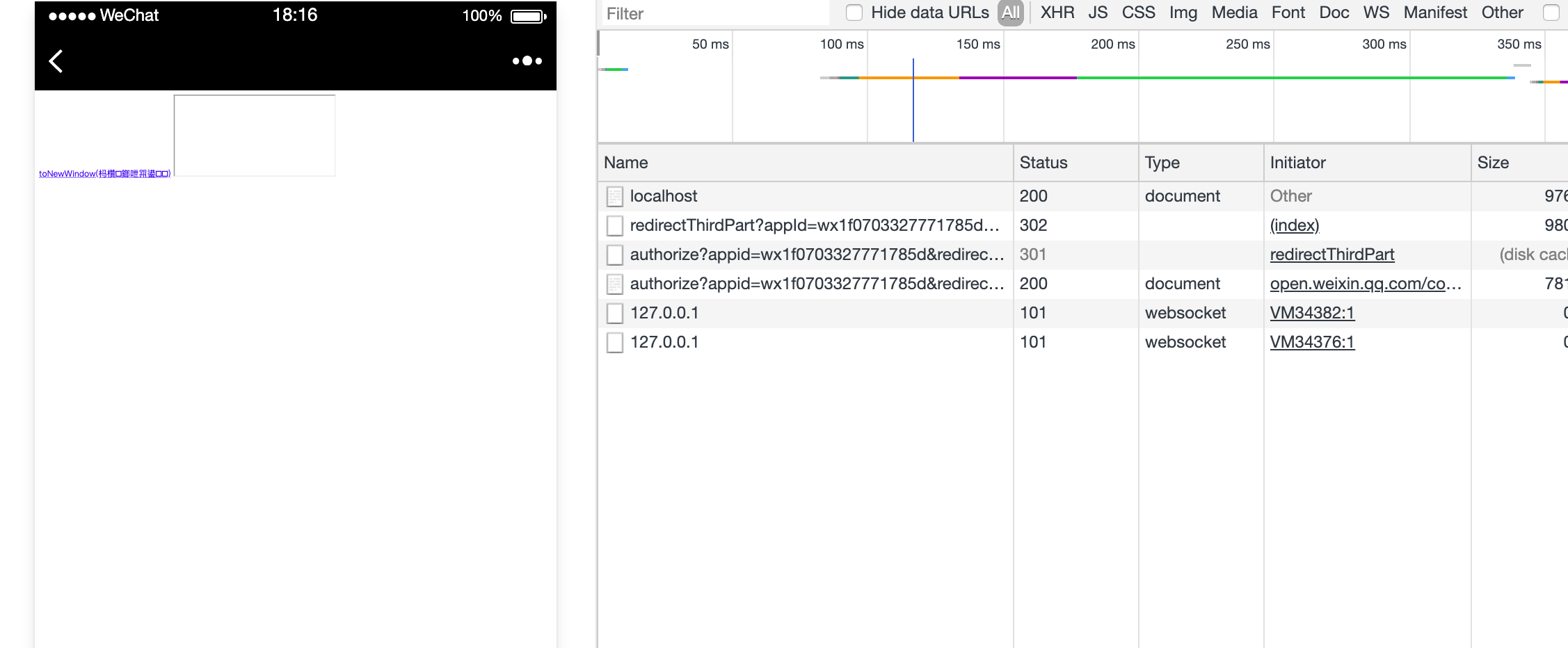The image size is (1568, 648).
Task: Filter requests by Font
Action: point(1288,13)
